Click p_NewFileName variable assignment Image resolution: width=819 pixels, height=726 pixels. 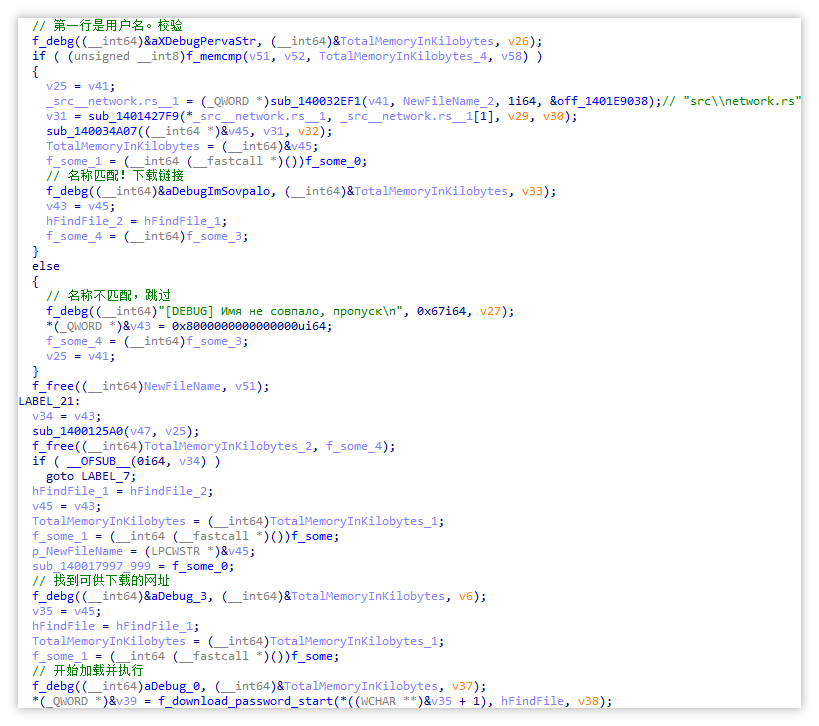pyautogui.click(x=77, y=552)
